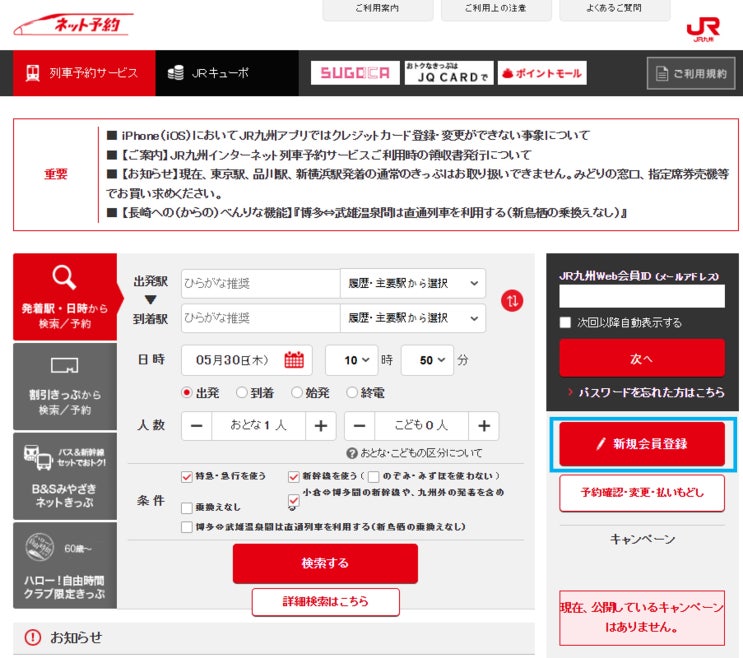Click パスワードを忘れた方はこちら link
Viewport: 743px width, 658px height.
(651, 392)
